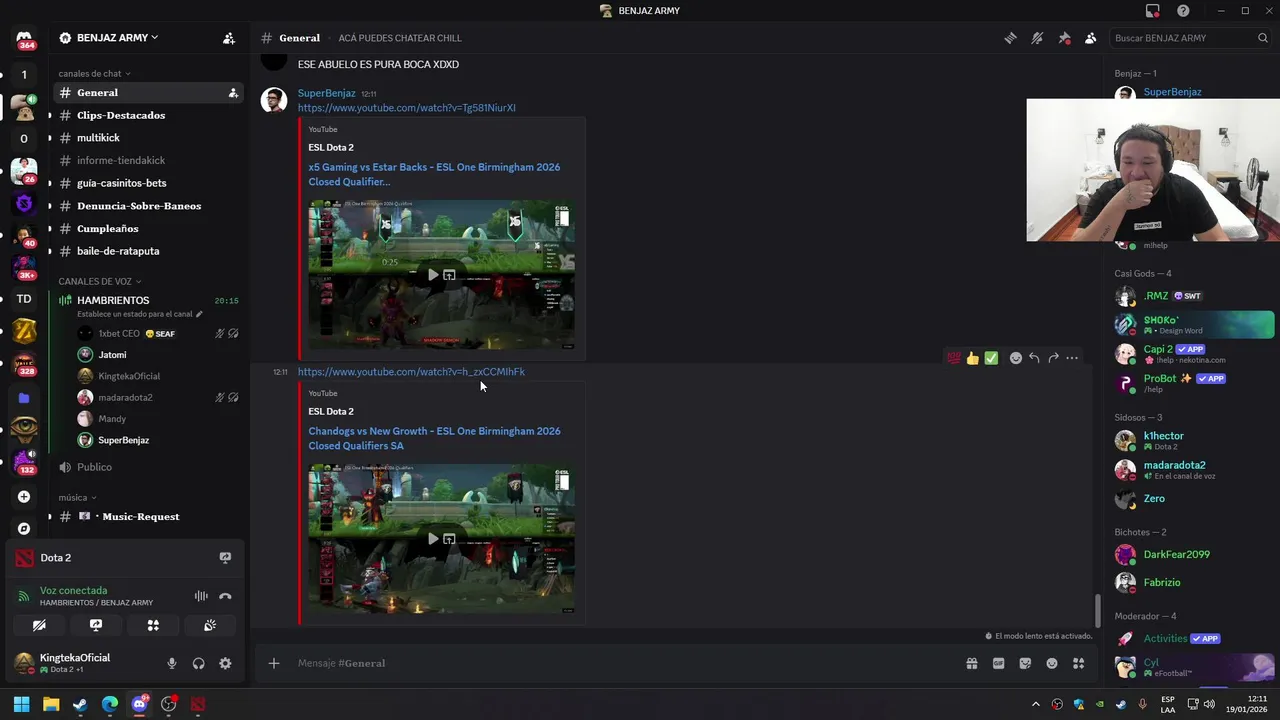Open User Settings gear icon
The height and width of the screenshot is (720, 1280).
click(225, 663)
